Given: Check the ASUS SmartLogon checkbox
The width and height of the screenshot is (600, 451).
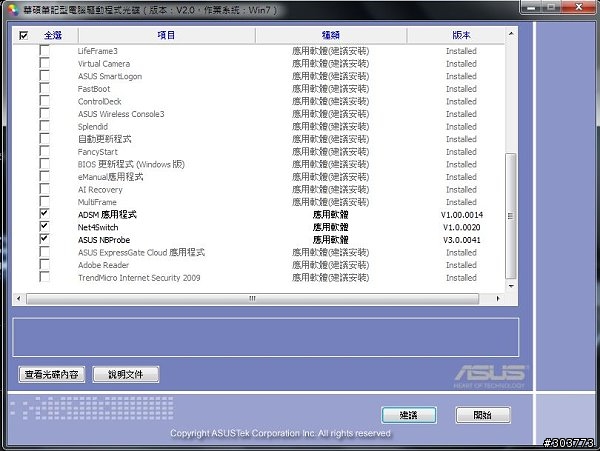Looking at the screenshot, I should click(x=44, y=76).
